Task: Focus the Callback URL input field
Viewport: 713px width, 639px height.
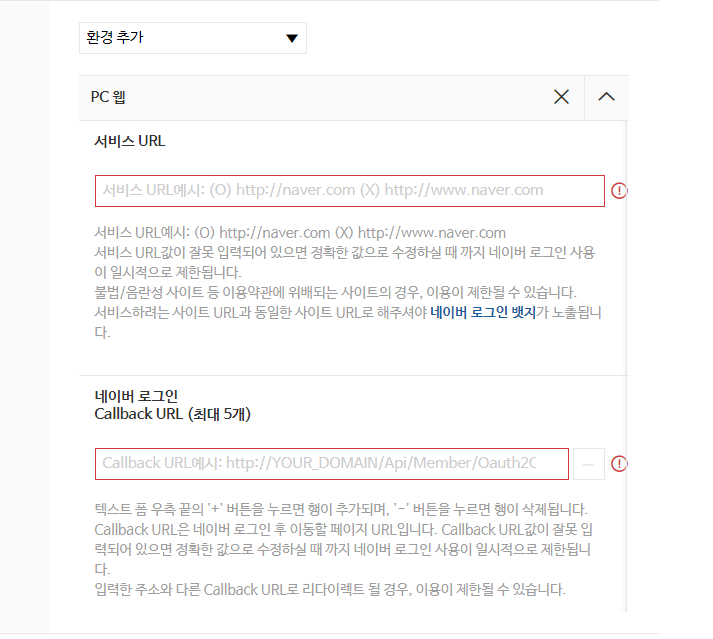Action: (x=331, y=463)
